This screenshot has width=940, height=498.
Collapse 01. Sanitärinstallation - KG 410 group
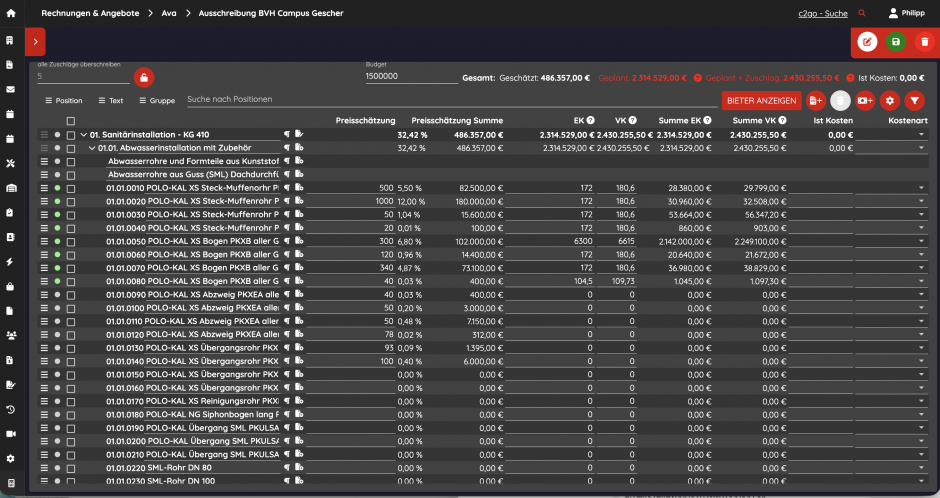tap(84, 135)
